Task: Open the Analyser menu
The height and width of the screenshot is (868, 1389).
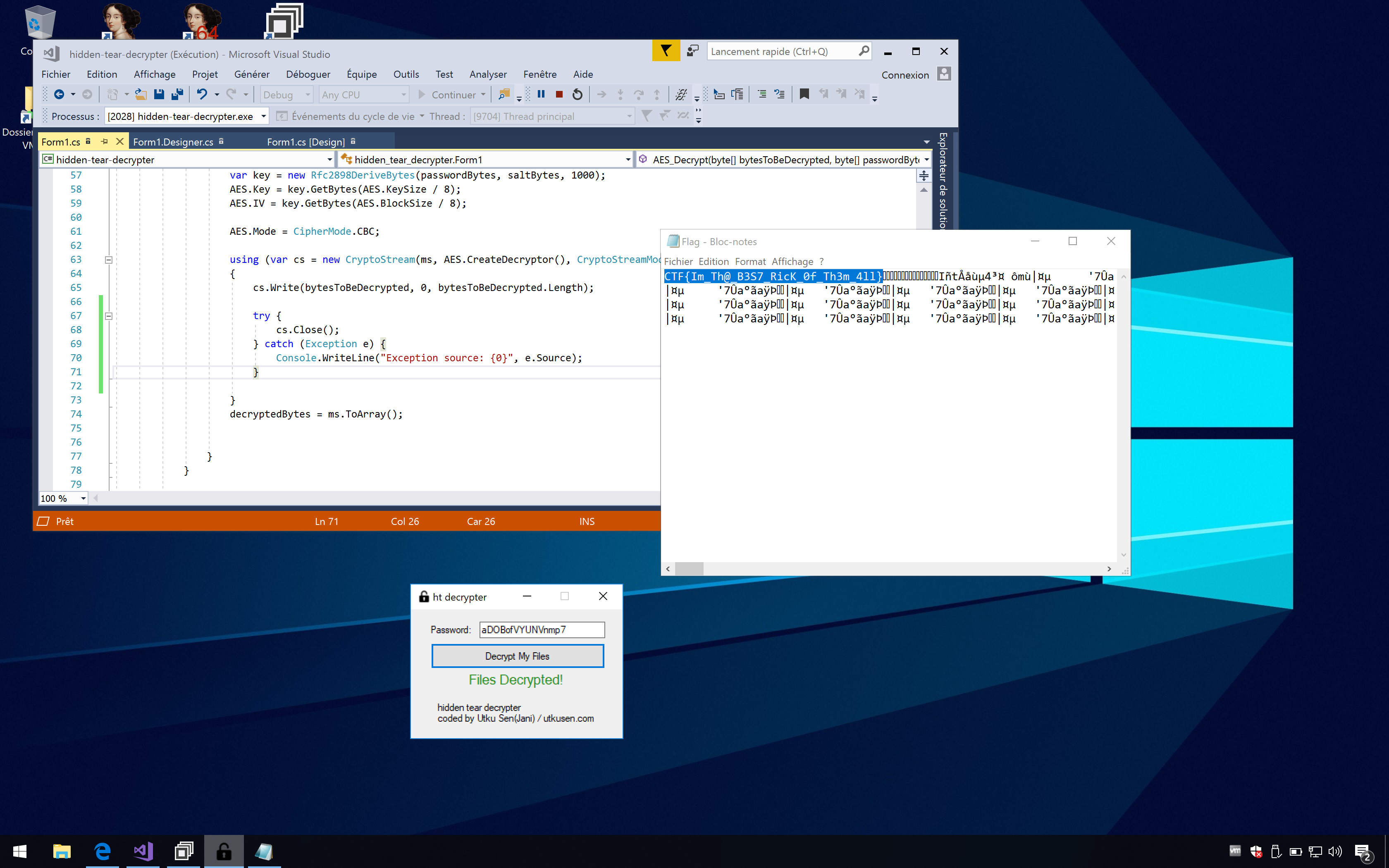Action: coord(488,74)
